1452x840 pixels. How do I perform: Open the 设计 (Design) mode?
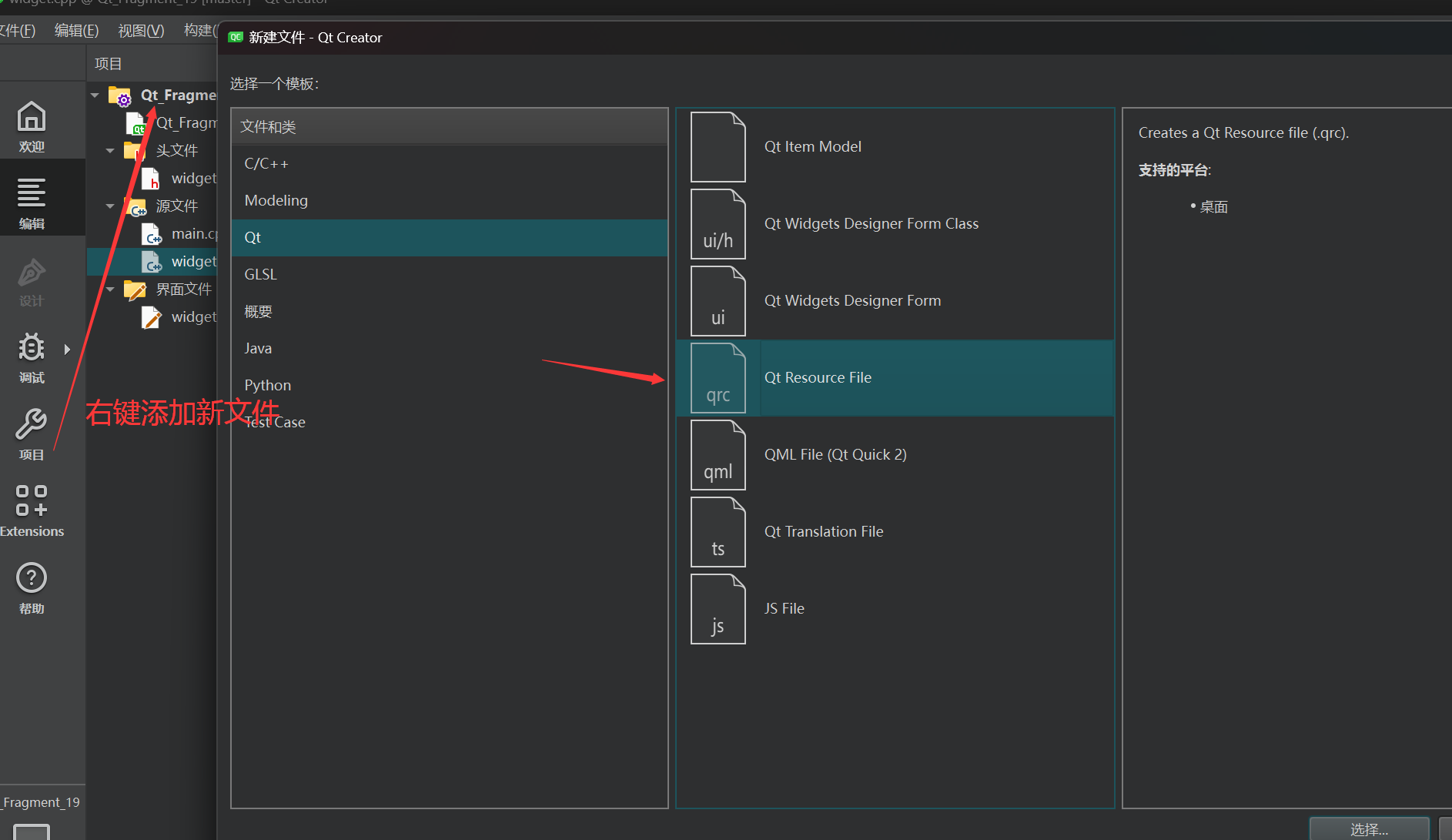coord(32,282)
